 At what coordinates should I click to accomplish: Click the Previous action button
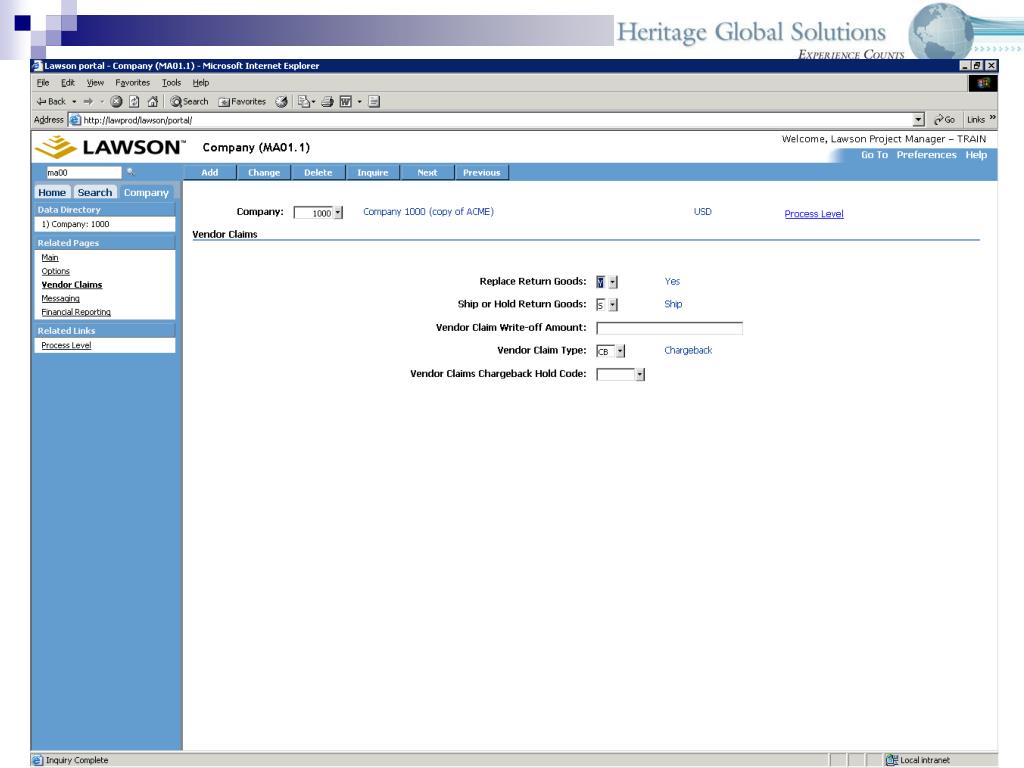point(482,172)
